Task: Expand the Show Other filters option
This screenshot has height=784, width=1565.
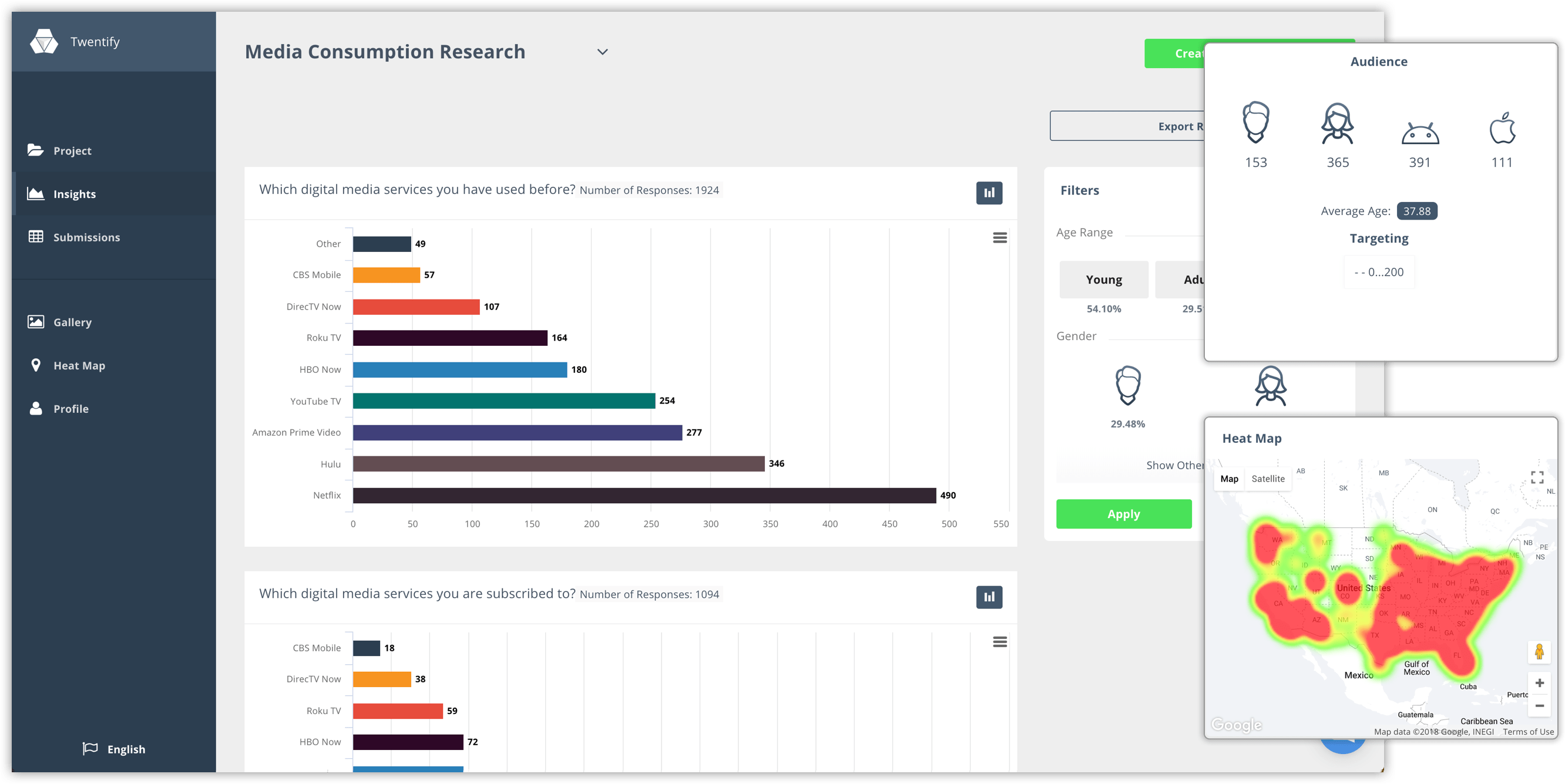Action: click(1174, 465)
